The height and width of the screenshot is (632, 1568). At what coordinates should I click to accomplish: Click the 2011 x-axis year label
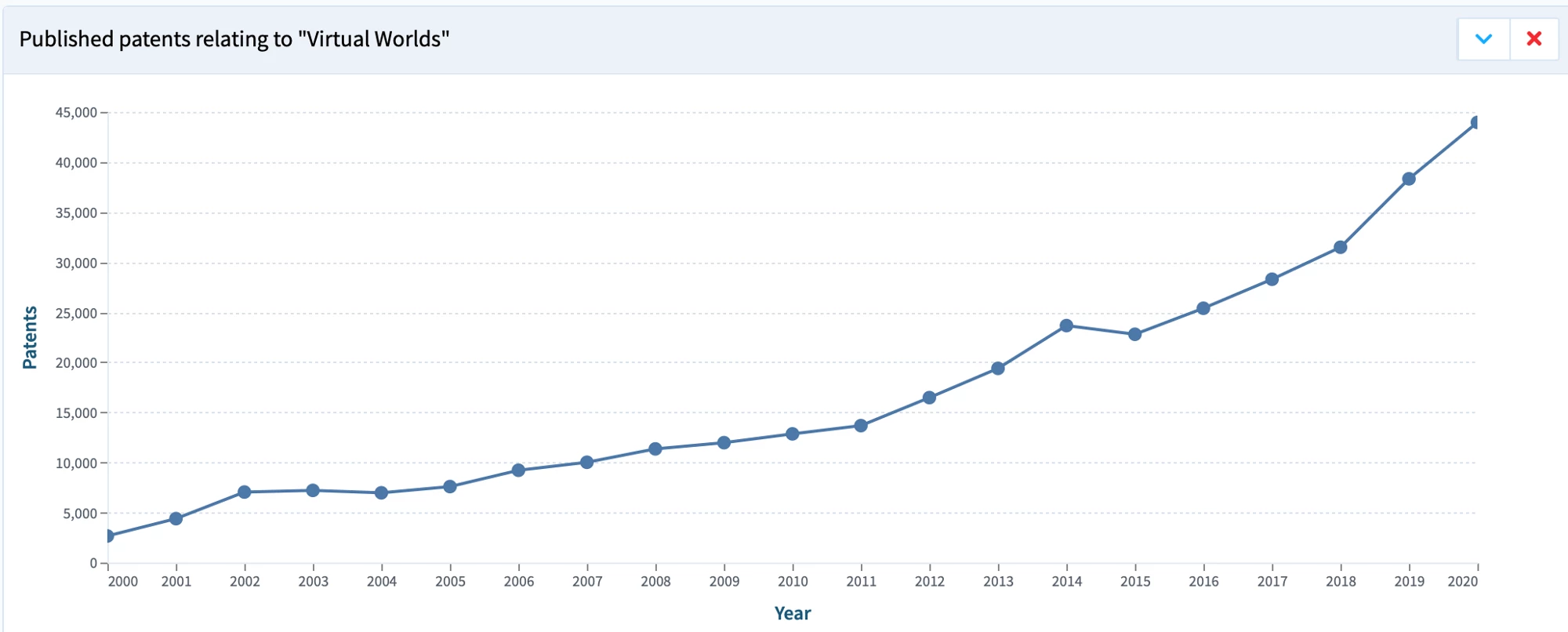(861, 581)
